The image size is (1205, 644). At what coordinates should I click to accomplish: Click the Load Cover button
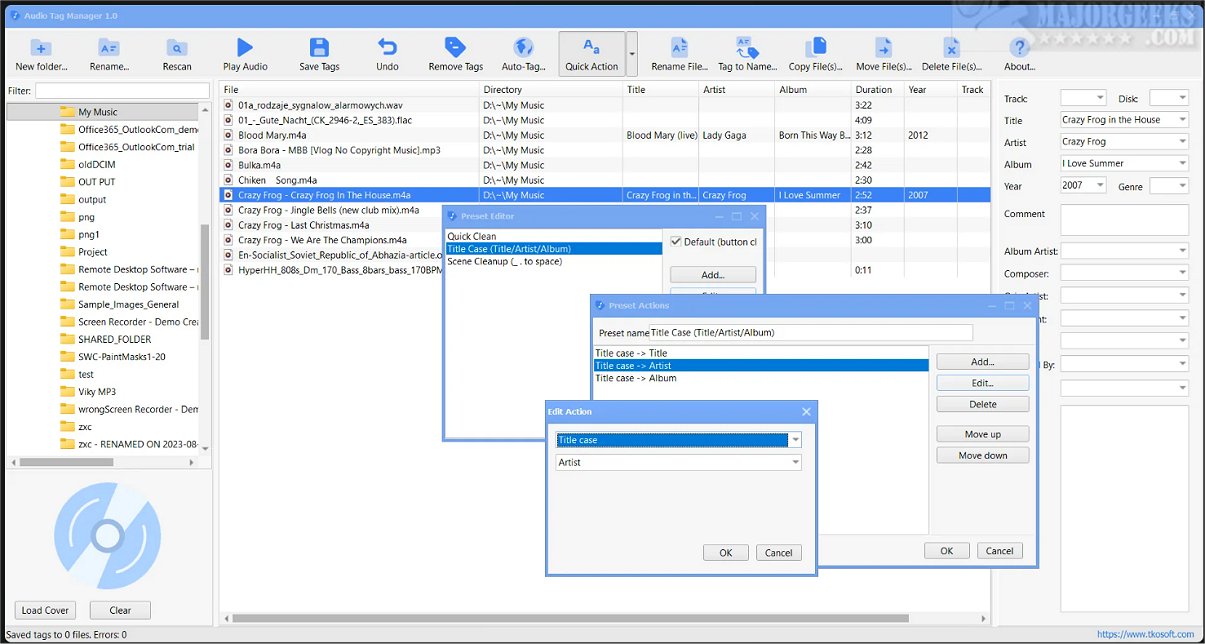tap(45, 610)
